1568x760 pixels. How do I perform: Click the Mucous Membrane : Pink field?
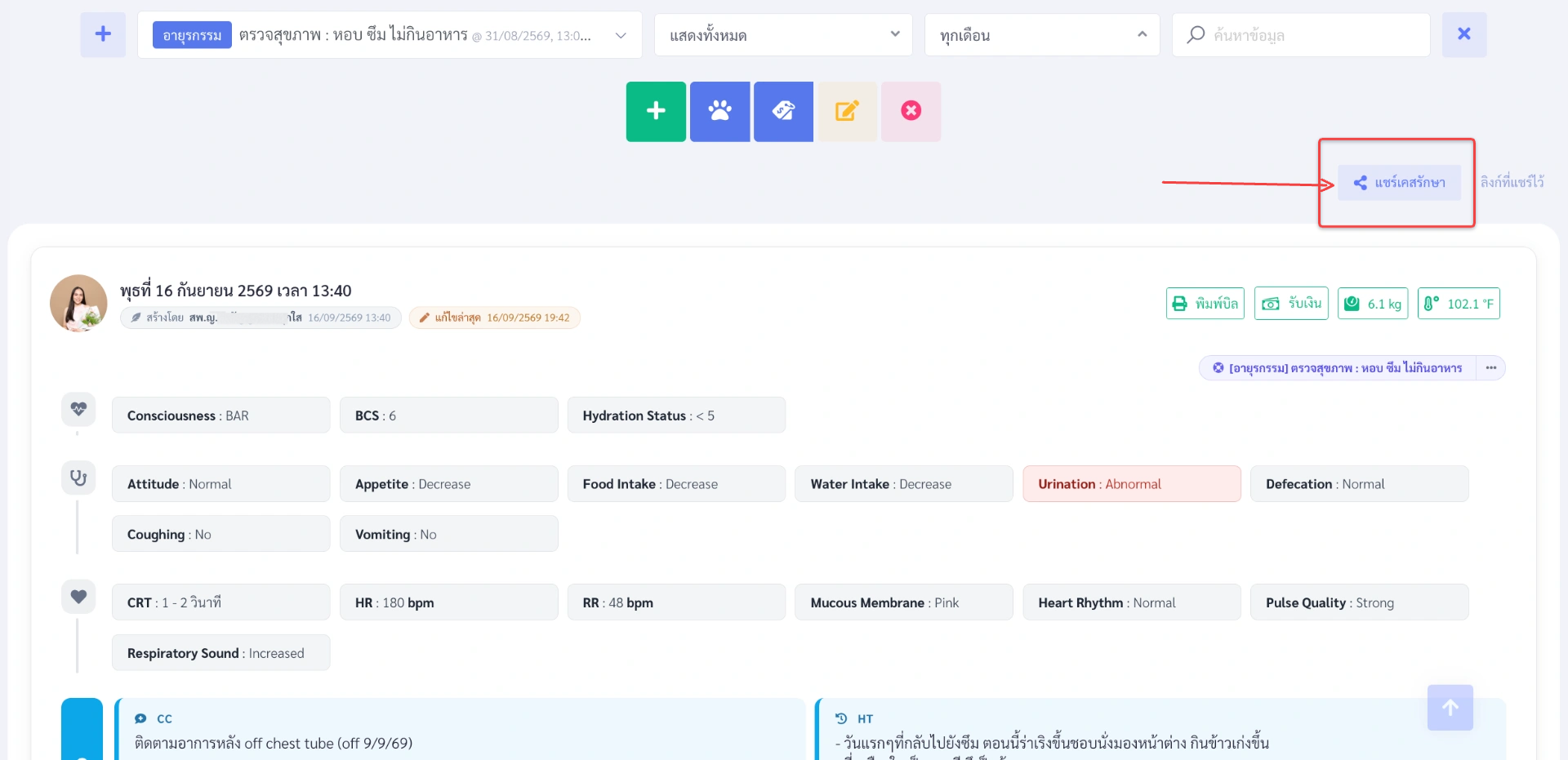(904, 602)
